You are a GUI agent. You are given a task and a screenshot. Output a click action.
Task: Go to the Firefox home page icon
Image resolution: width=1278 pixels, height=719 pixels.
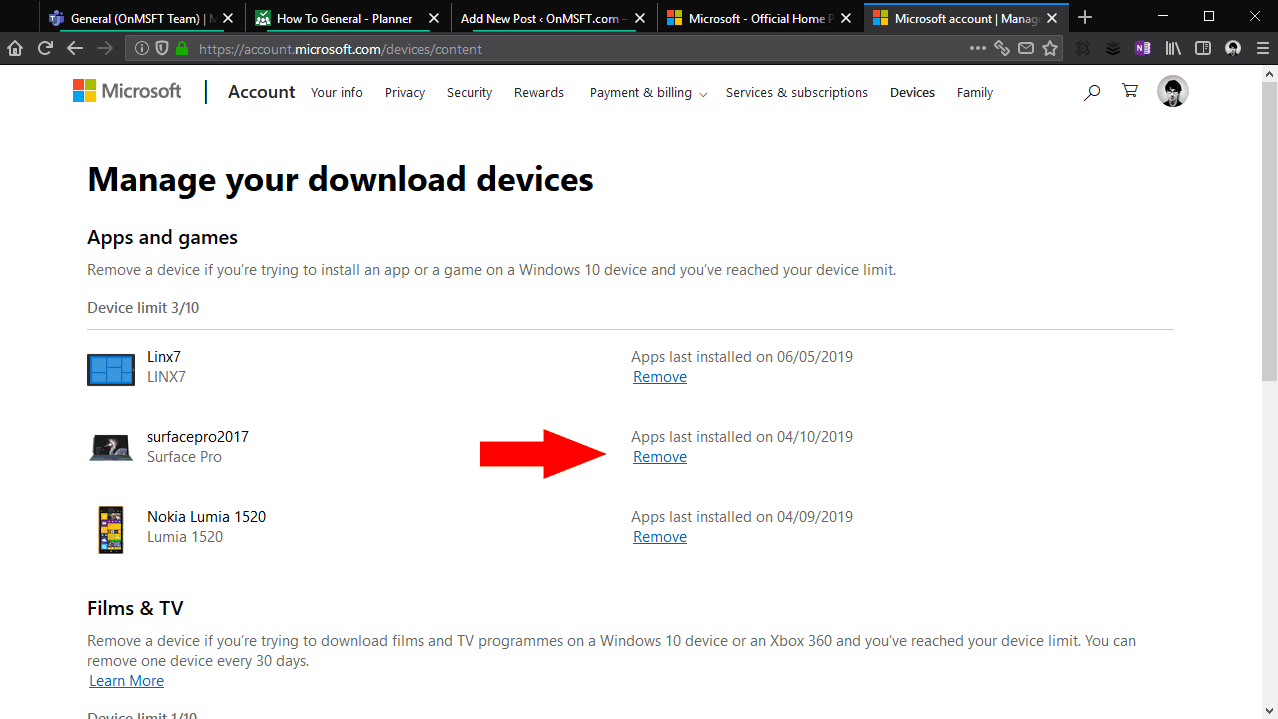point(15,48)
